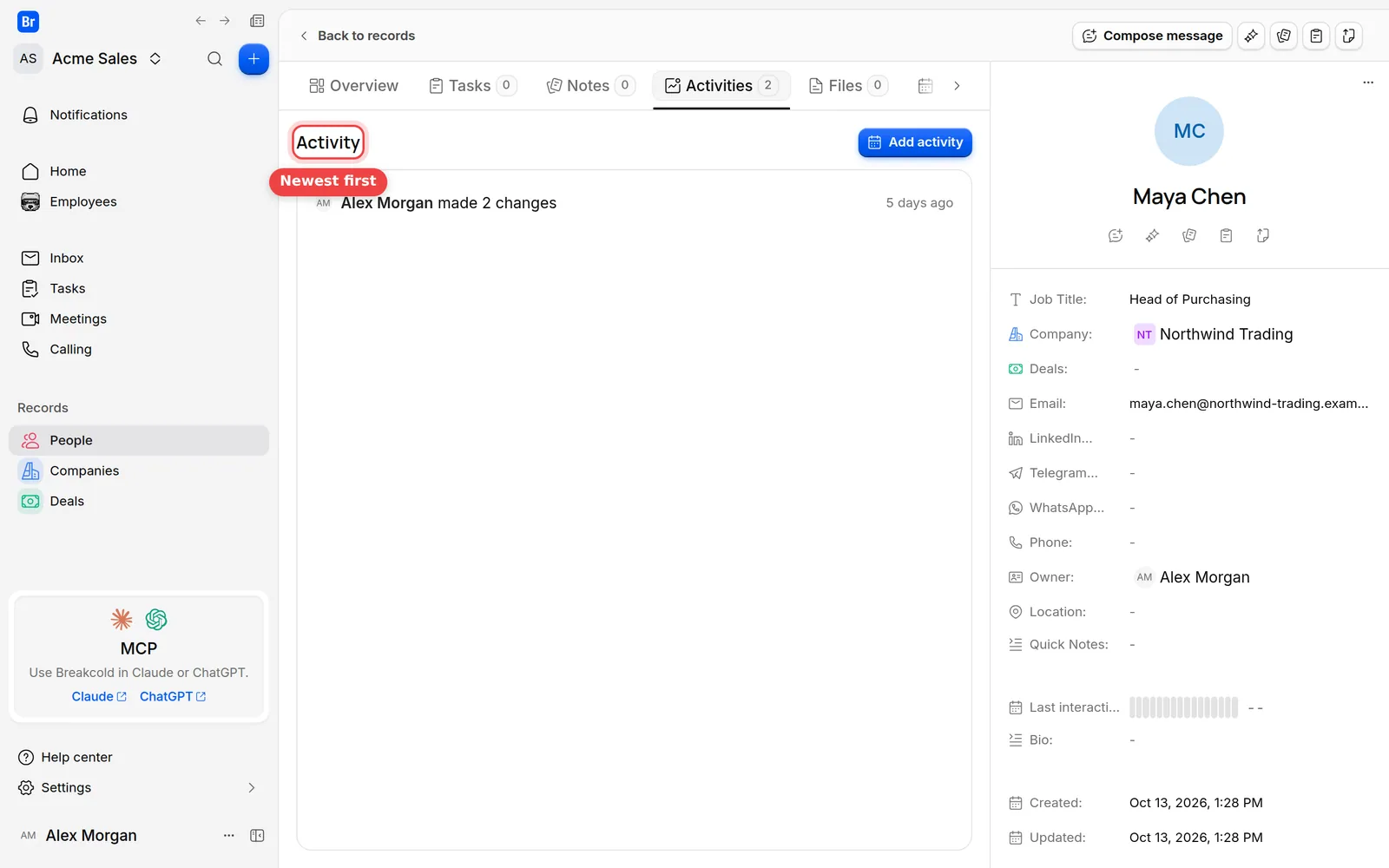This screenshot has width=1389, height=868.
Task: Click Back to records link
Action: tap(357, 36)
